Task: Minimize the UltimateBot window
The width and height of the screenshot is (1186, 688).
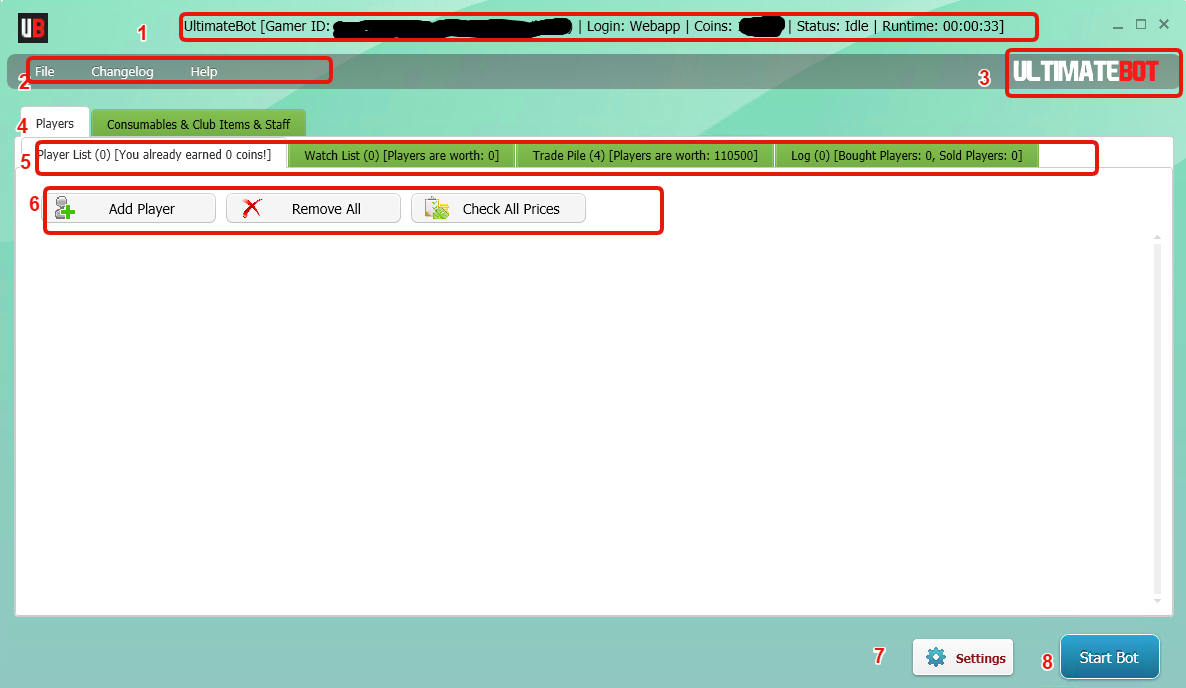Action: pos(1118,26)
